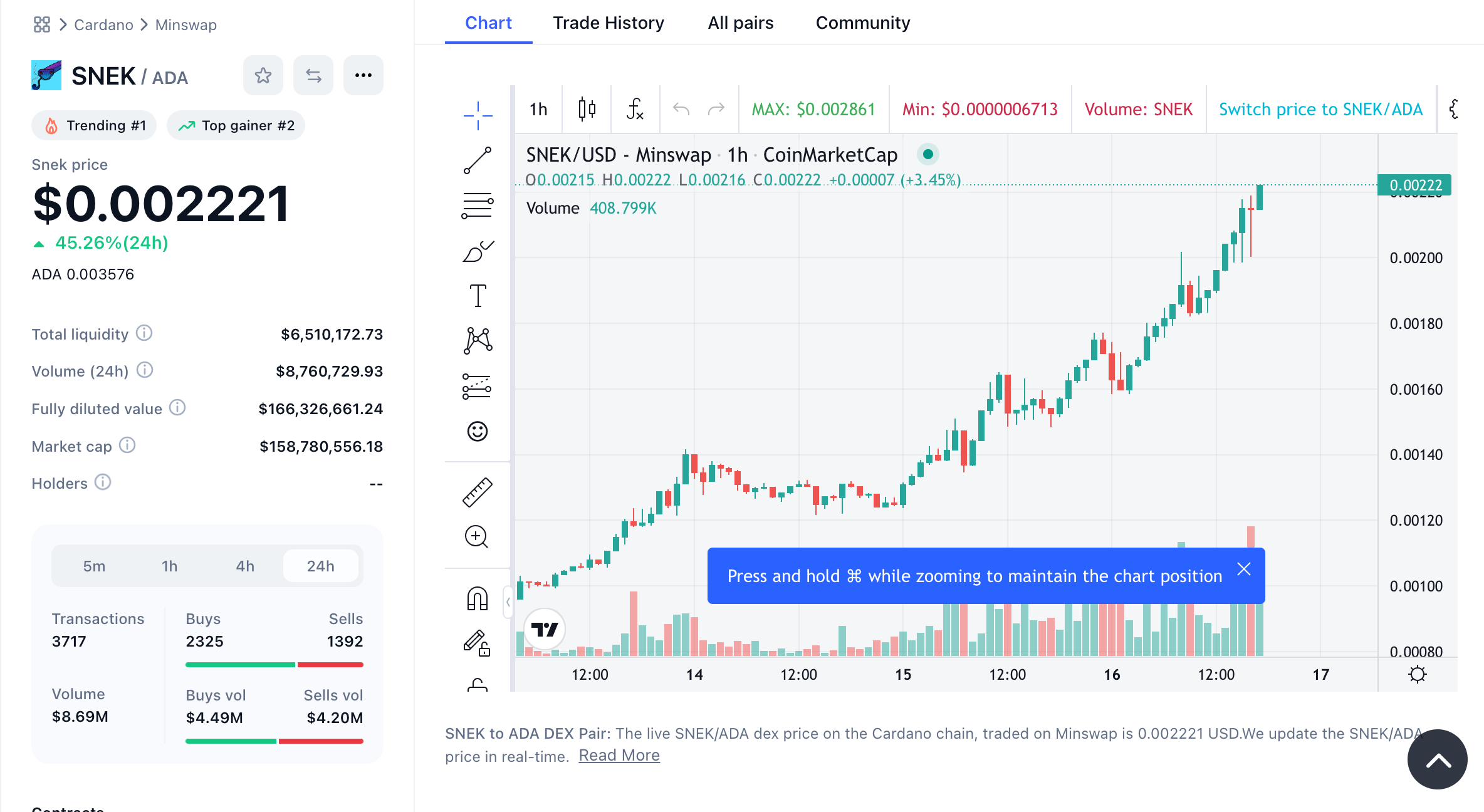Select the 1h stats interval
Screen dimensions: 1484x812
(x=170, y=566)
